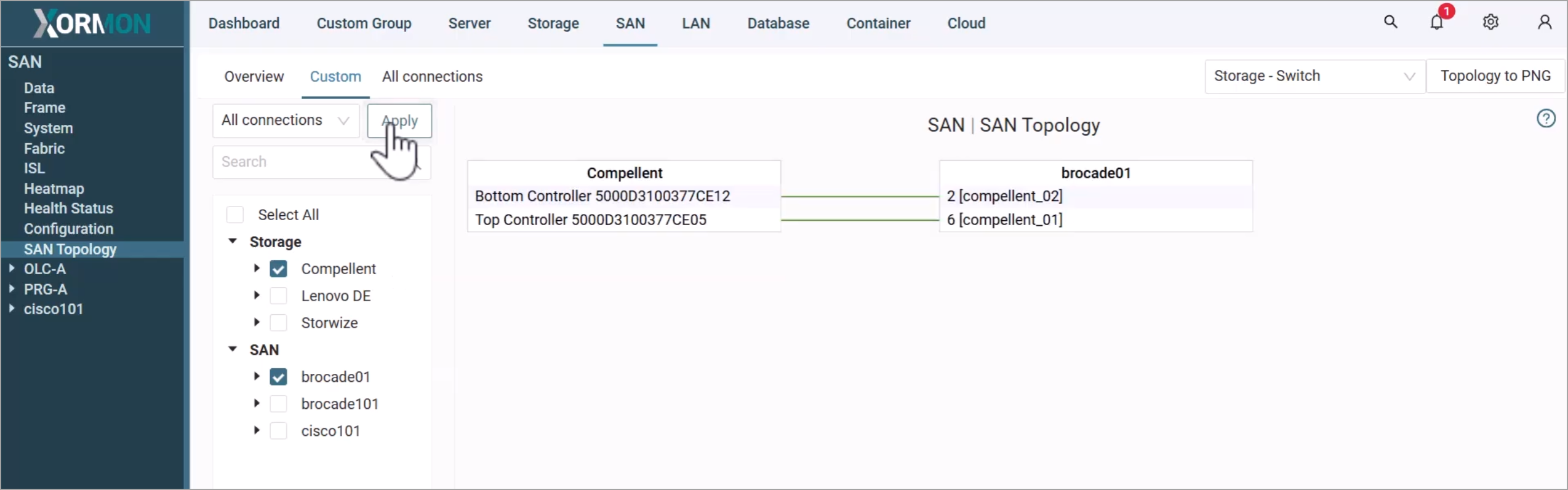Export with Topology to PNG button

click(1495, 76)
